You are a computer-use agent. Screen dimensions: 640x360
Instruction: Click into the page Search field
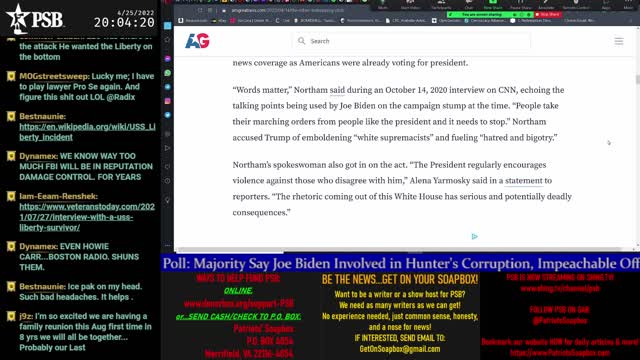coord(412,41)
